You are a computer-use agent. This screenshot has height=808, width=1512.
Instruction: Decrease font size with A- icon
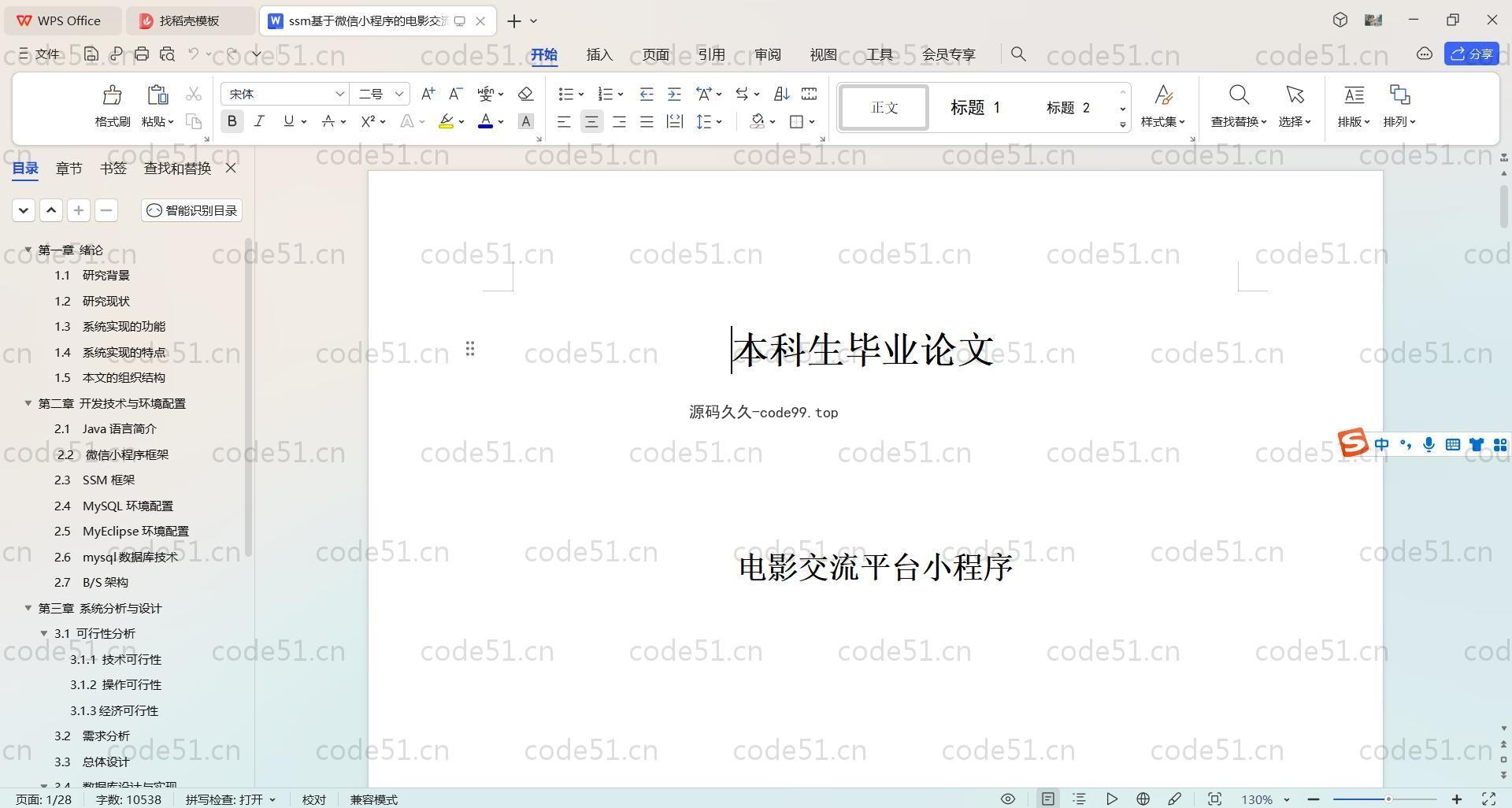(455, 94)
